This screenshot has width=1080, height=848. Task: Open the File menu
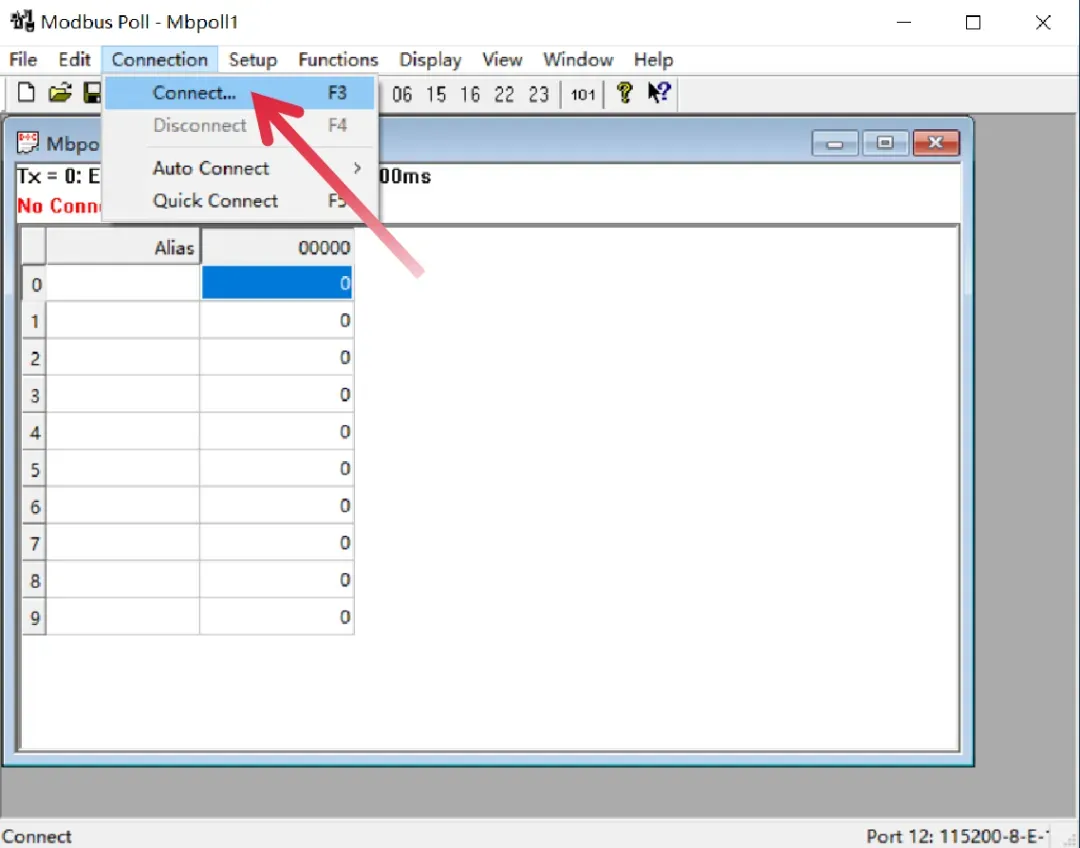click(x=23, y=59)
